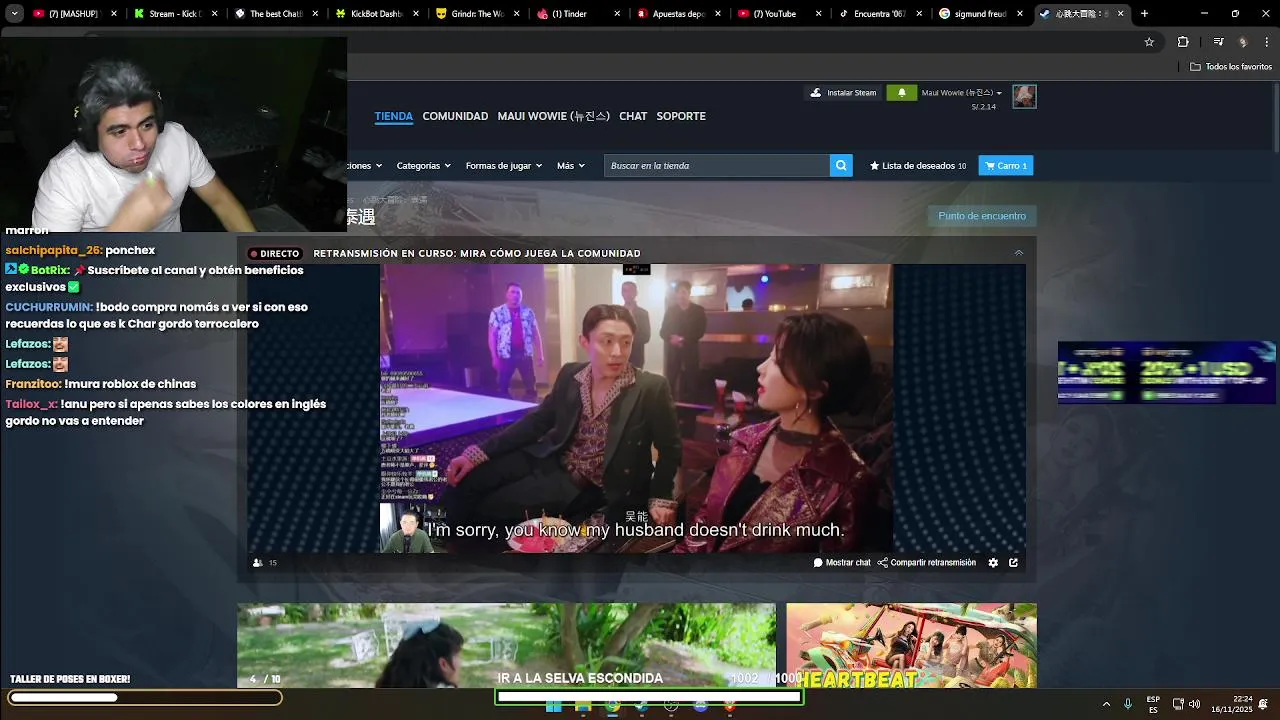Open the Chrome three-dot menu
Screen dimensions: 1280x720
[1267, 42]
